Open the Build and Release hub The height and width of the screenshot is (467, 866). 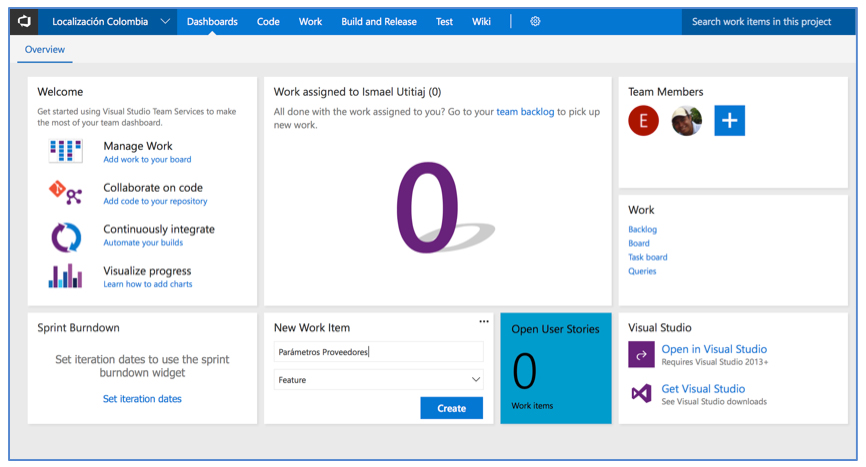click(379, 22)
